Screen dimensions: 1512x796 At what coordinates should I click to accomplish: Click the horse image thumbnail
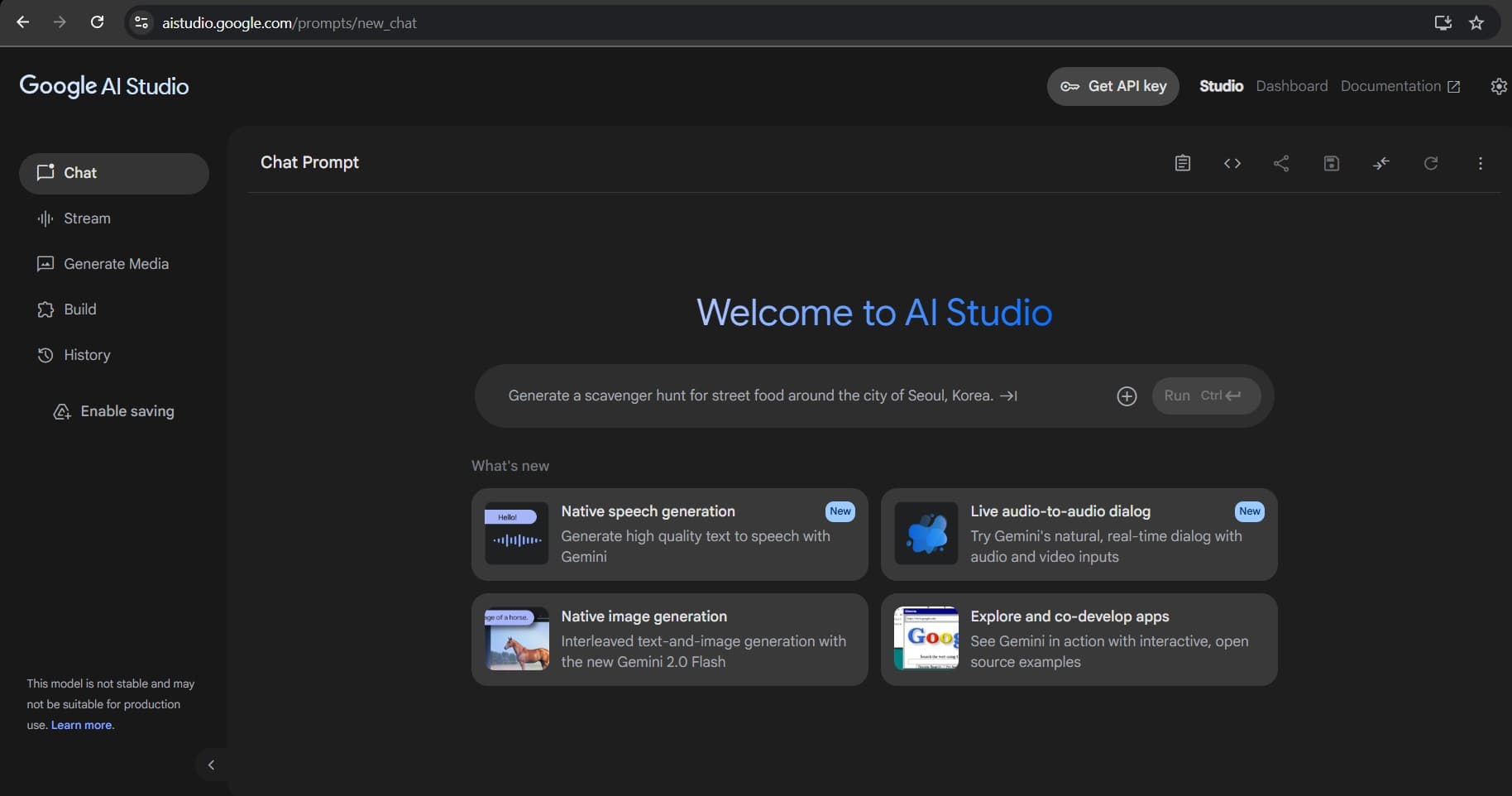517,639
